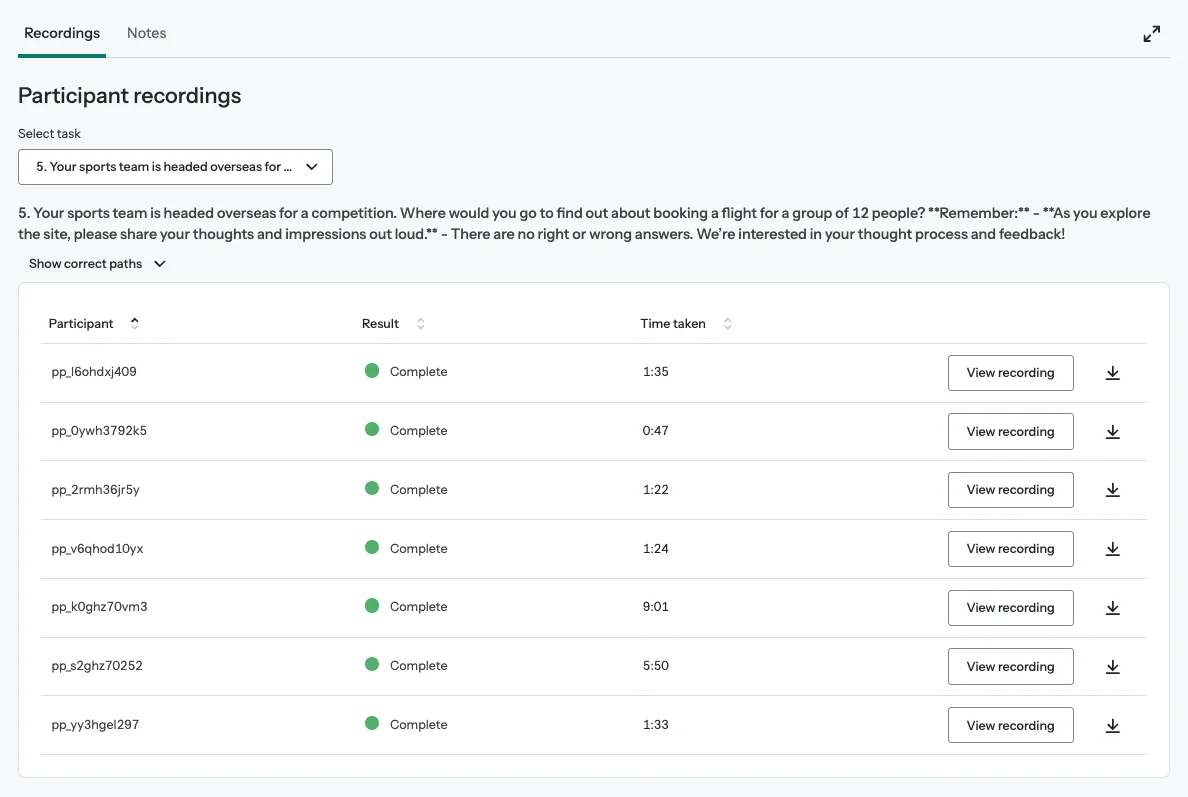View recording for pp_k0ghz70vm3
Screen dimensions: 1188x797
1010,608
